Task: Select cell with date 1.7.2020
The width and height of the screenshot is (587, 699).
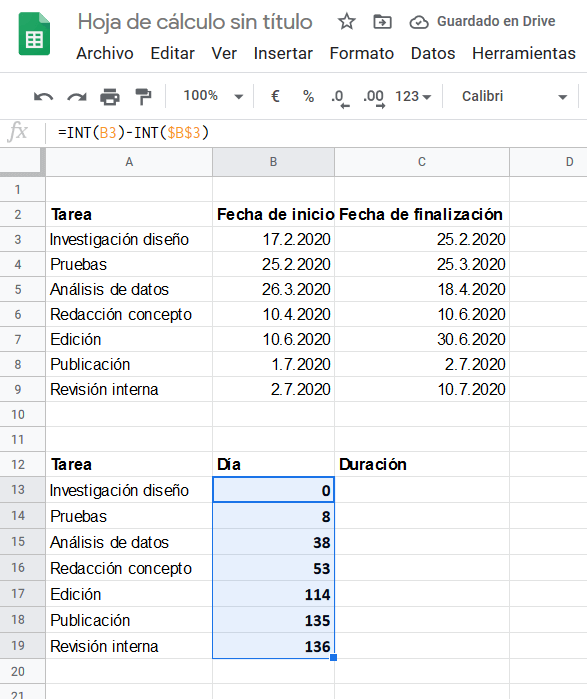Action: point(273,364)
